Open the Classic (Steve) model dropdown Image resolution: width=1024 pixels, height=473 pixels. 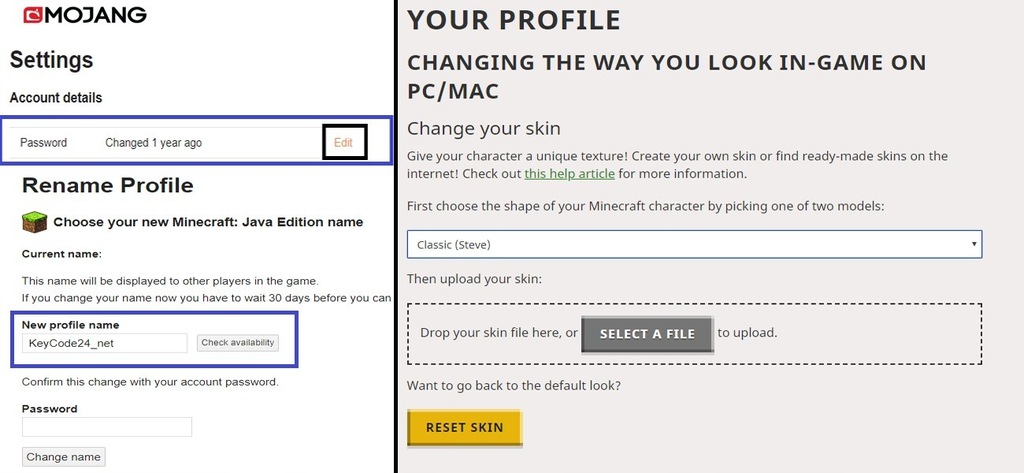tap(694, 244)
